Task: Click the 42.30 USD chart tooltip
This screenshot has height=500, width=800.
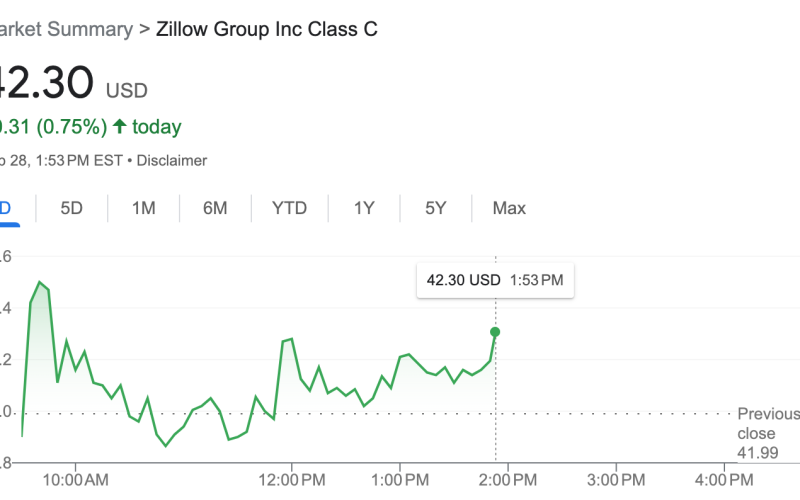Action: (494, 281)
